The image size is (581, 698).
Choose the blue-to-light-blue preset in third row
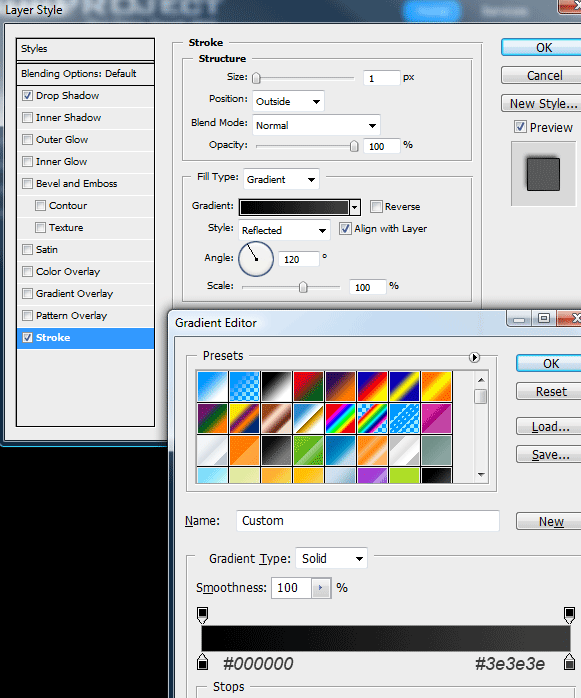(x=341, y=450)
